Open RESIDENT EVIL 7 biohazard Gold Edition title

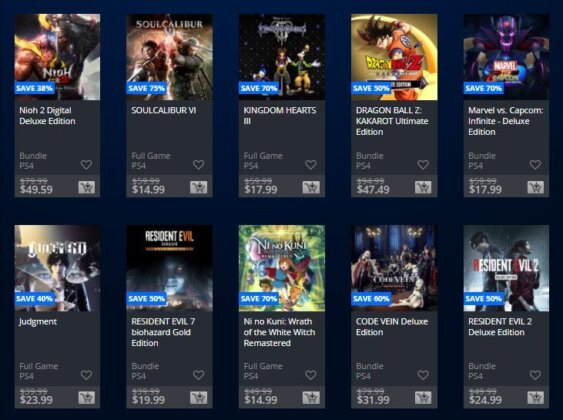(163, 332)
